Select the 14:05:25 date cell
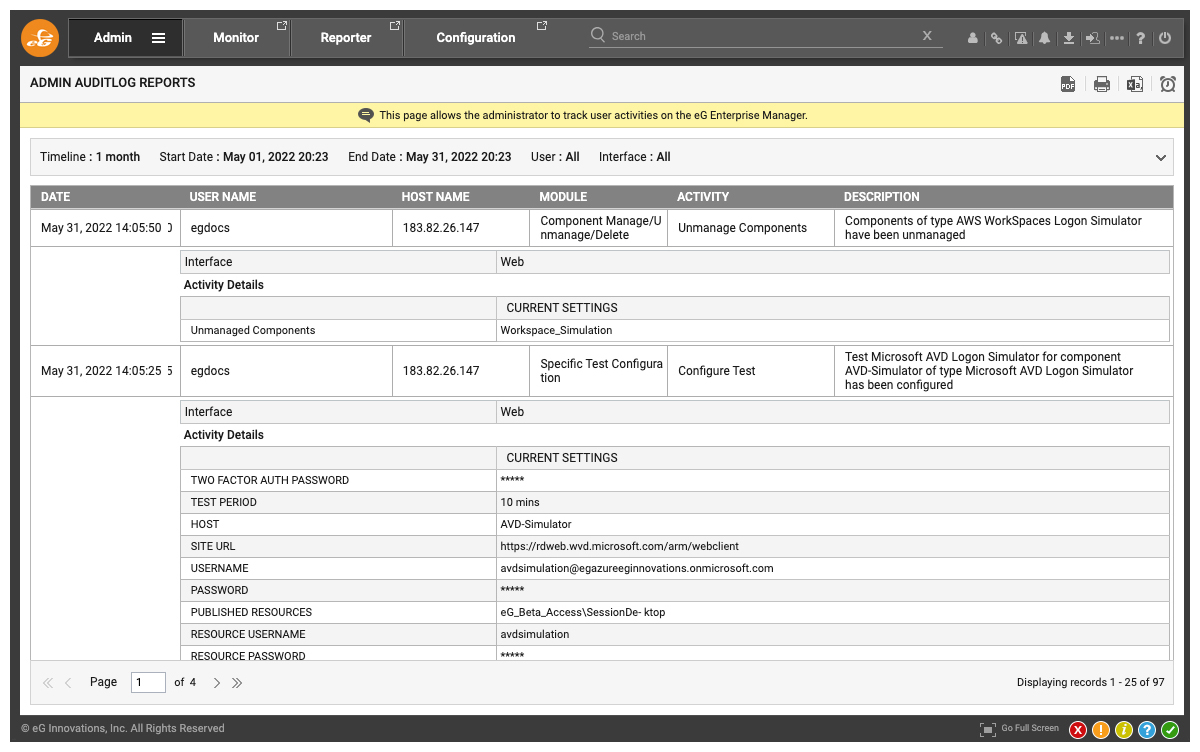 (x=105, y=371)
